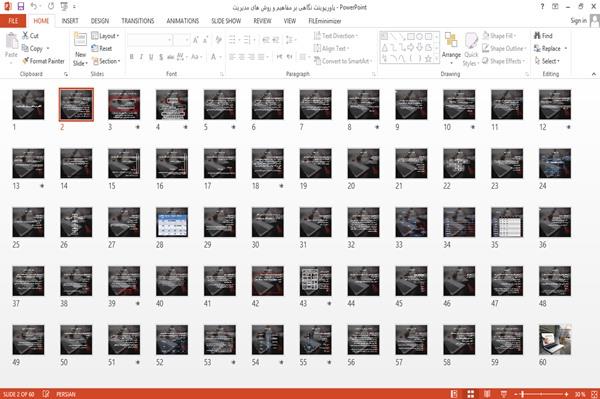Switch to TRANSITIONS tab
The width and height of the screenshot is (600, 399).
pos(138,21)
